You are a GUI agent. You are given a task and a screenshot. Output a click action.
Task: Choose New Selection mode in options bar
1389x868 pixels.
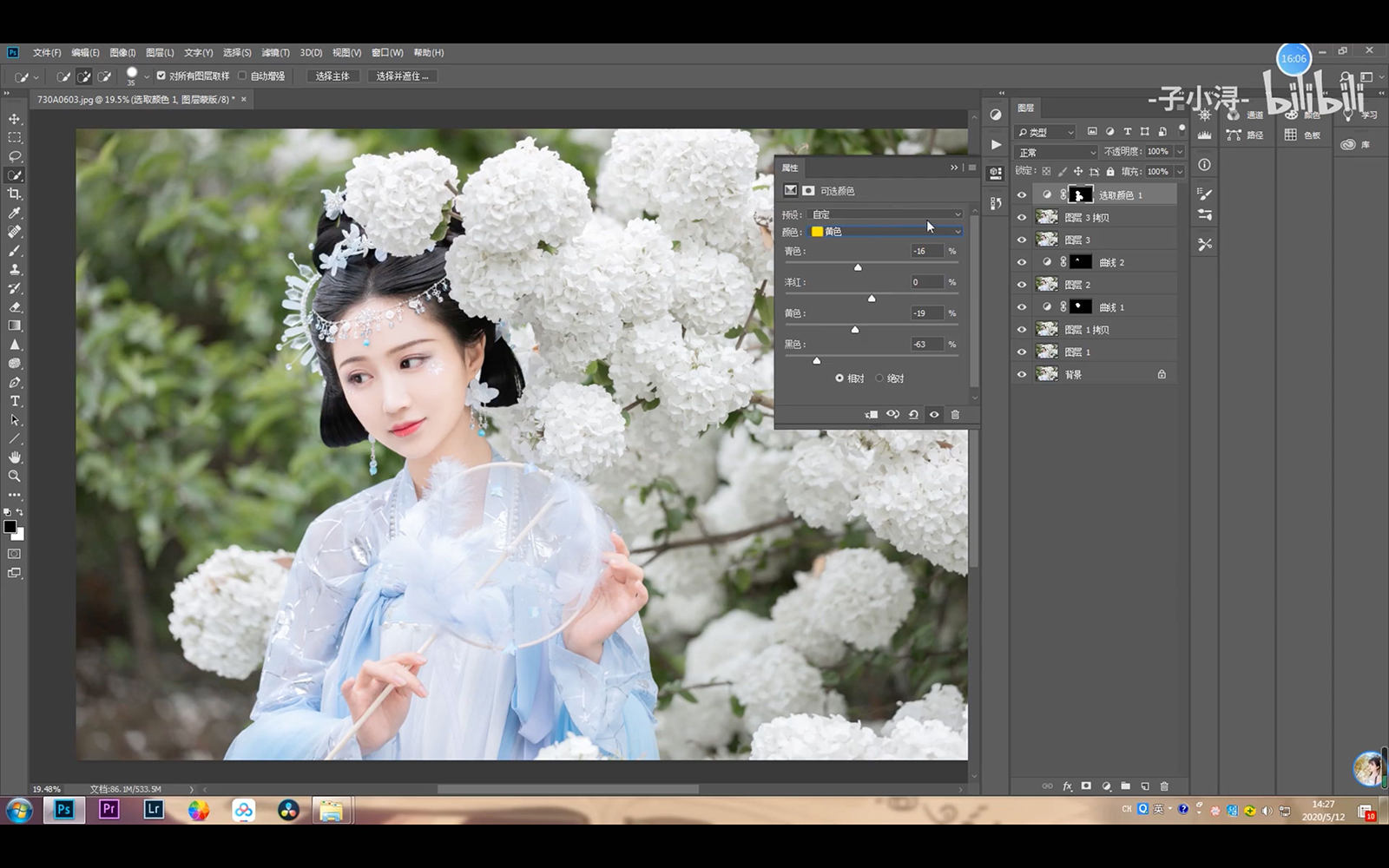pos(63,76)
